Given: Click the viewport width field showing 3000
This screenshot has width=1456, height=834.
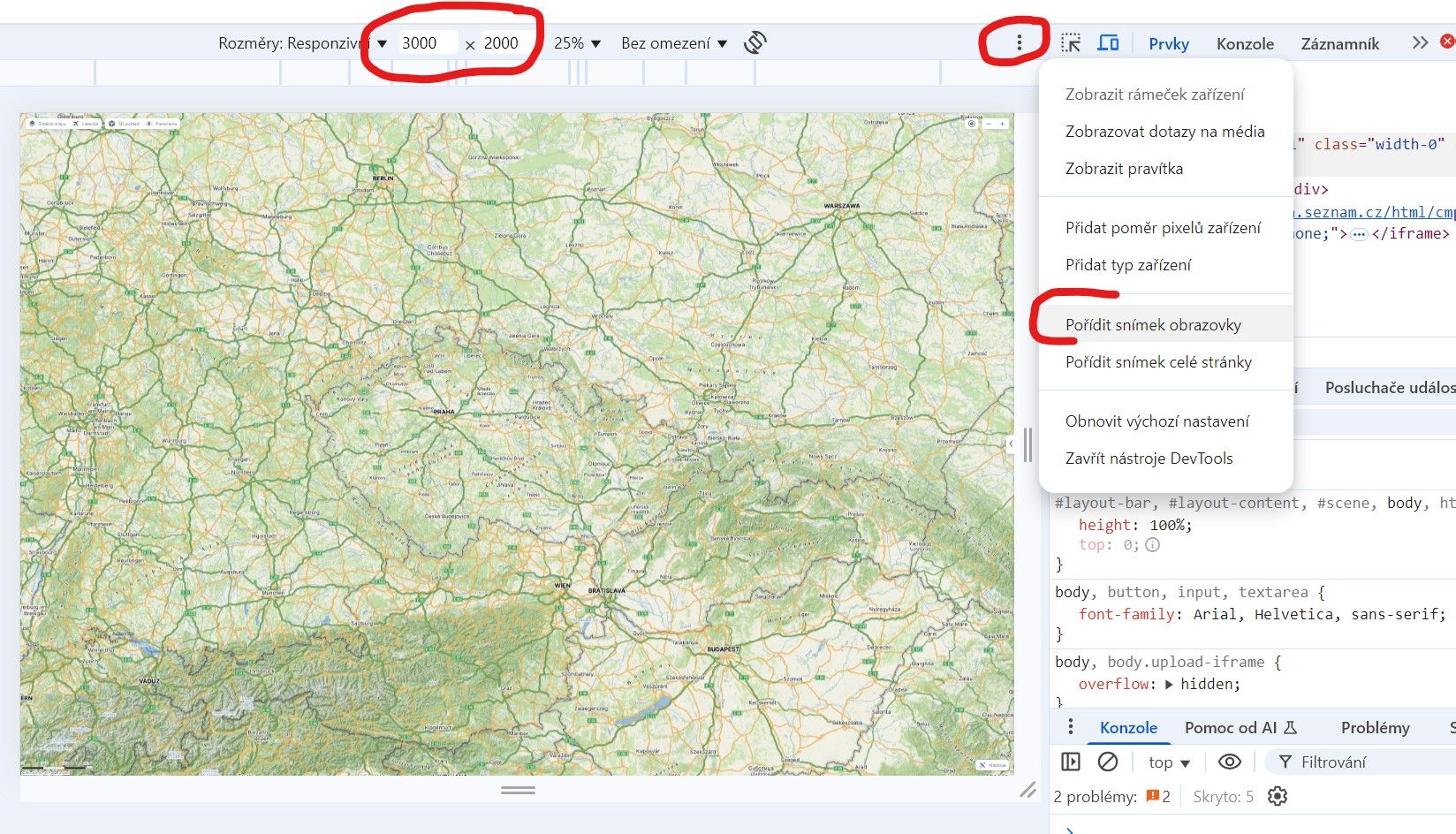Looking at the screenshot, I should [428, 42].
